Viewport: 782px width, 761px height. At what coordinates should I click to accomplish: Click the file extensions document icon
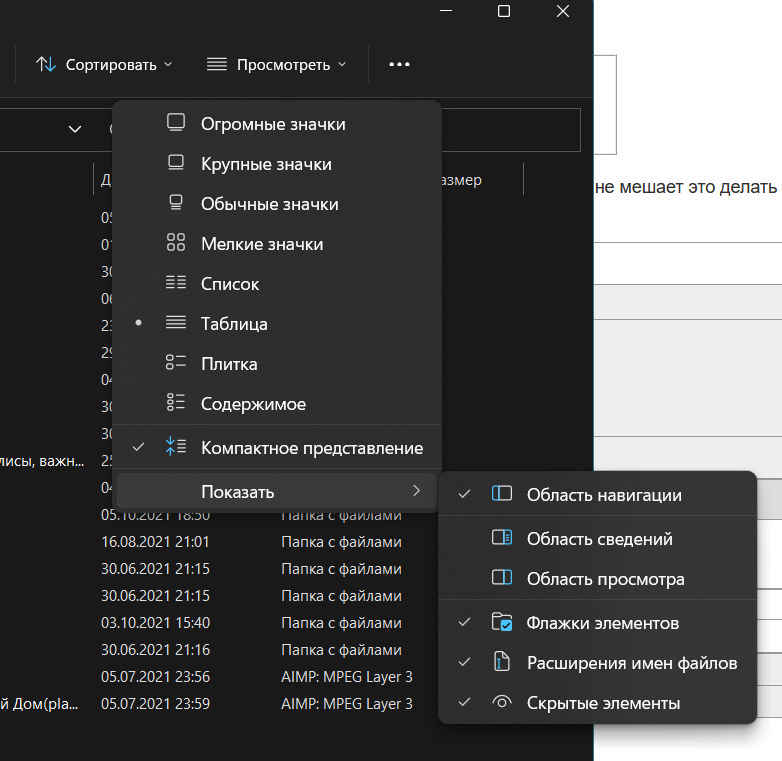(x=502, y=662)
